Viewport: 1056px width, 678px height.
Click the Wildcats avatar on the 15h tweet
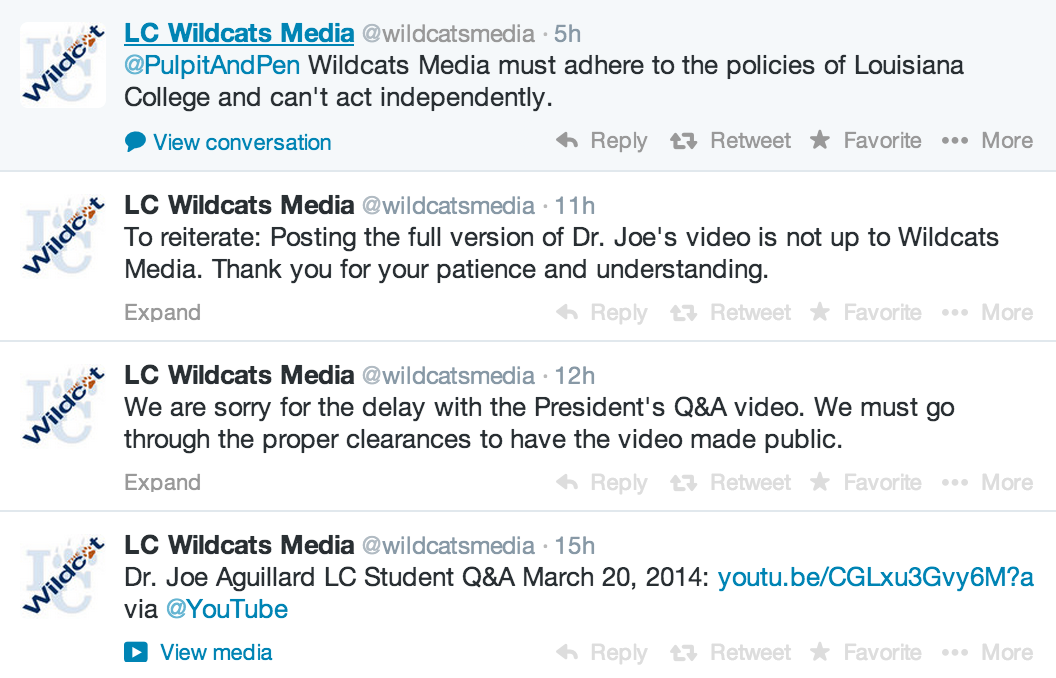click(63, 574)
